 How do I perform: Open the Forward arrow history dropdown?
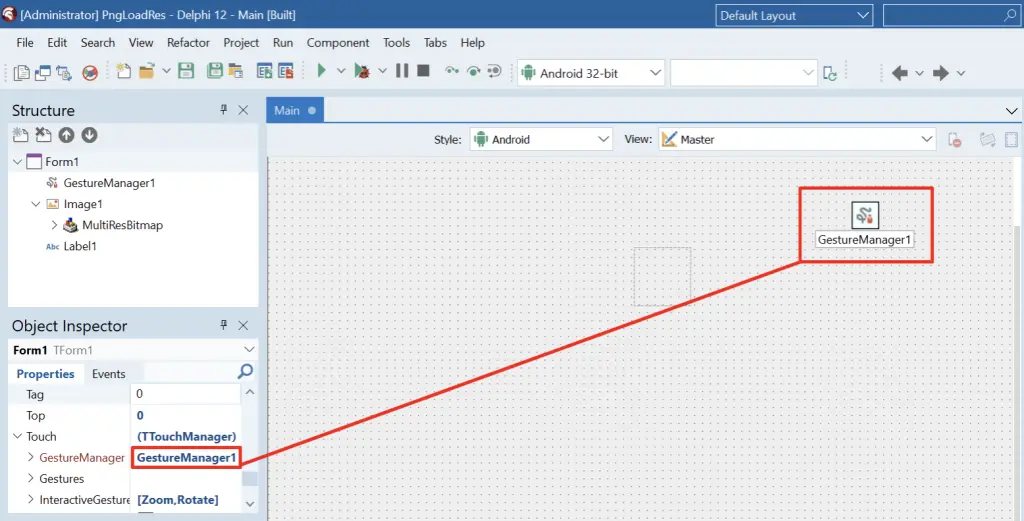(961, 73)
